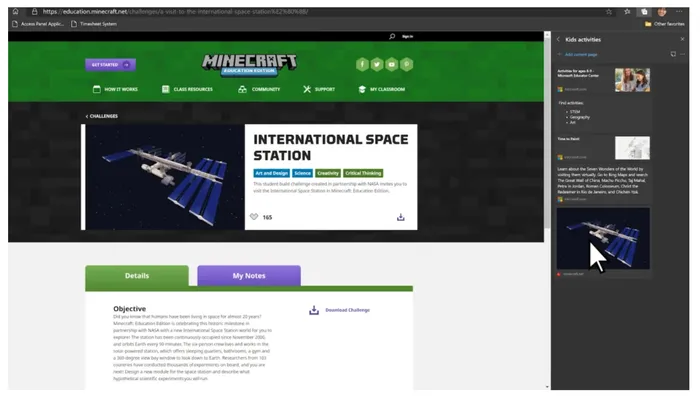Open the Pinterest social icon

pos(406,65)
